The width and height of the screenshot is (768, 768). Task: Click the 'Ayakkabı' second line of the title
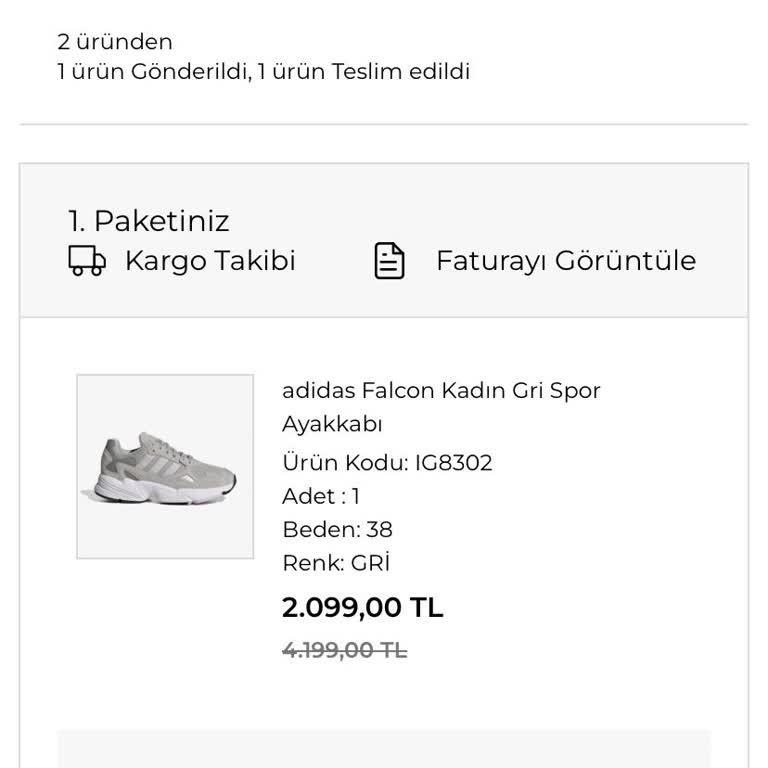[332, 424]
